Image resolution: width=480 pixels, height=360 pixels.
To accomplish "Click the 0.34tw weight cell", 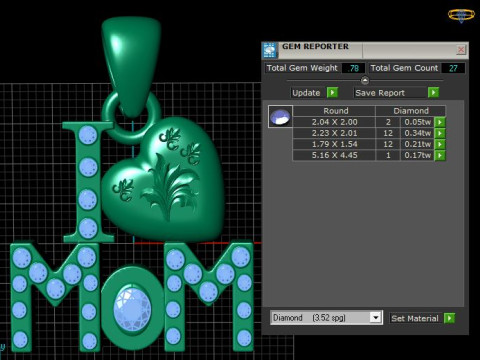I will tap(418, 133).
